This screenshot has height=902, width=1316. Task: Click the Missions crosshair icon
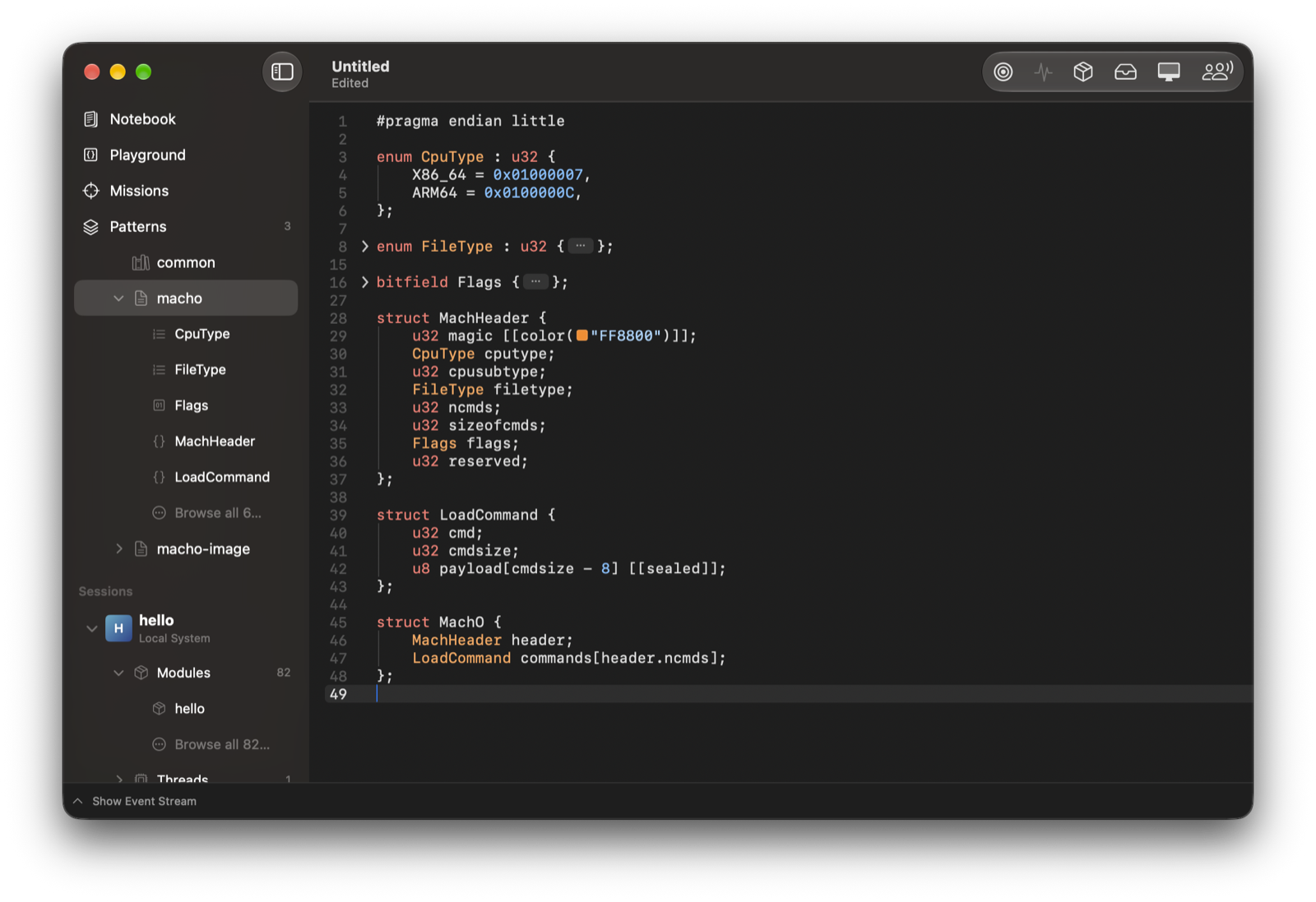[90, 191]
